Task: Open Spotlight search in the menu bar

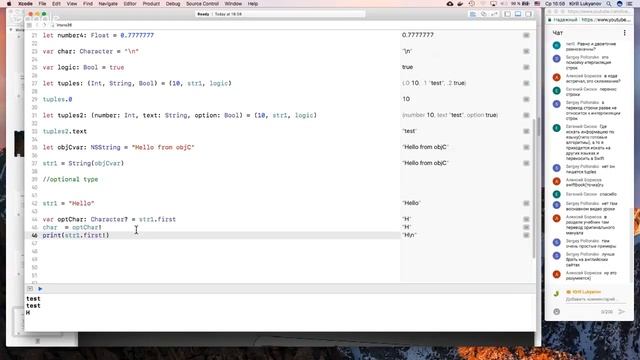Action: pyautogui.click(x=609, y=4)
